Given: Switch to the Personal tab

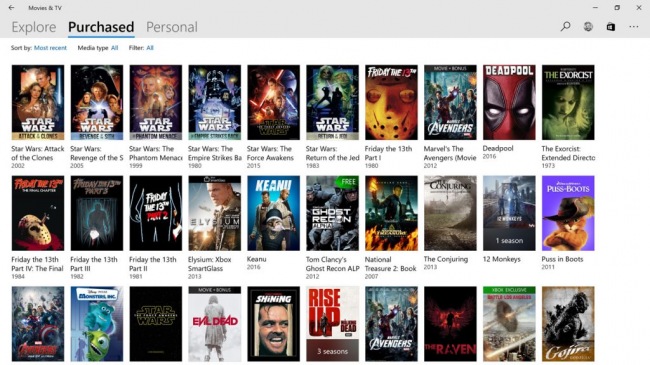Looking at the screenshot, I should click(x=172, y=27).
